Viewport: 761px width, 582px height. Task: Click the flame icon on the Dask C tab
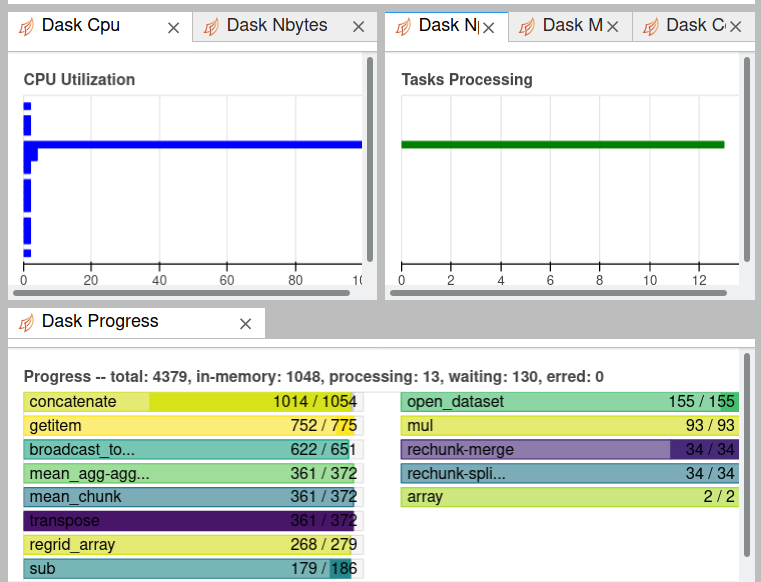tap(651, 27)
